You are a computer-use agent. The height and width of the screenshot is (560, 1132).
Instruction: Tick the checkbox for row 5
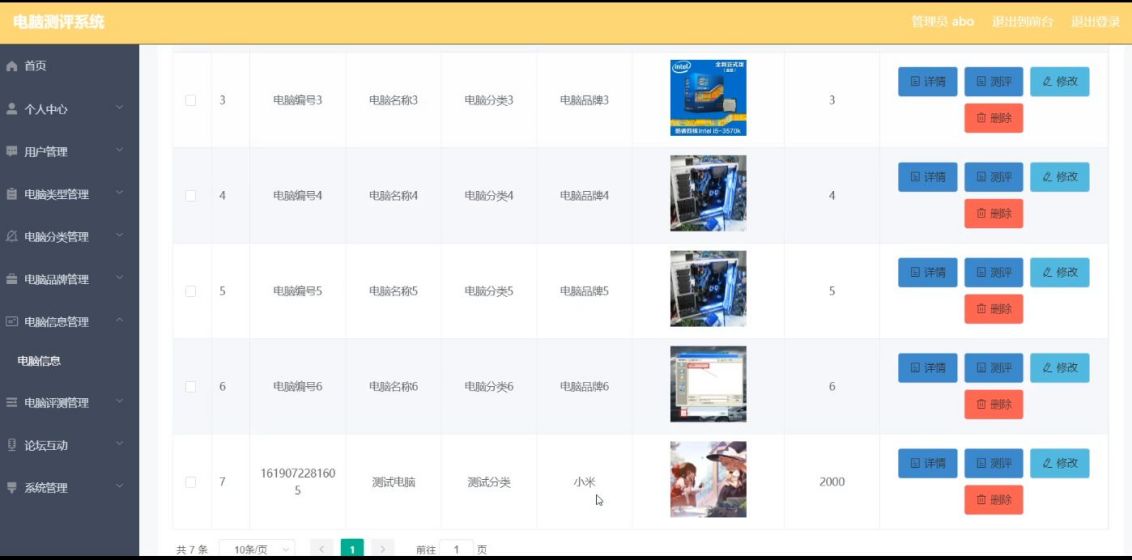pyautogui.click(x=191, y=291)
